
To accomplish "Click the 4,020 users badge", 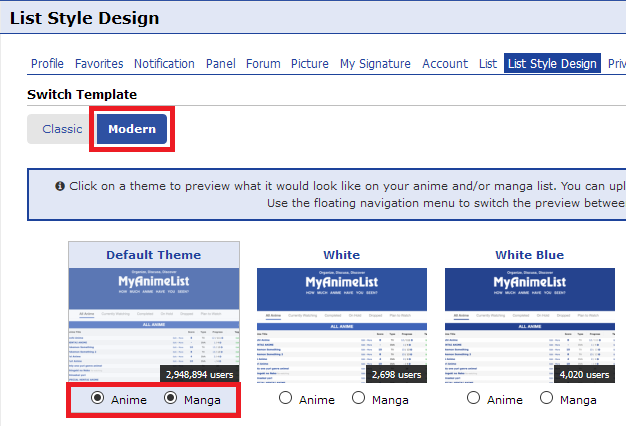I will pyautogui.click(x=584, y=374).
